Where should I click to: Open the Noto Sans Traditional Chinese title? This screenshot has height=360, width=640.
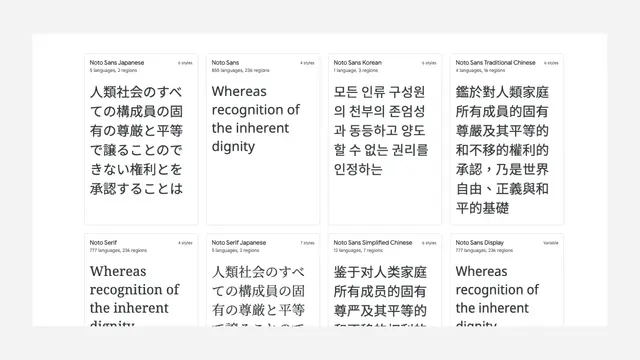(496, 62)
